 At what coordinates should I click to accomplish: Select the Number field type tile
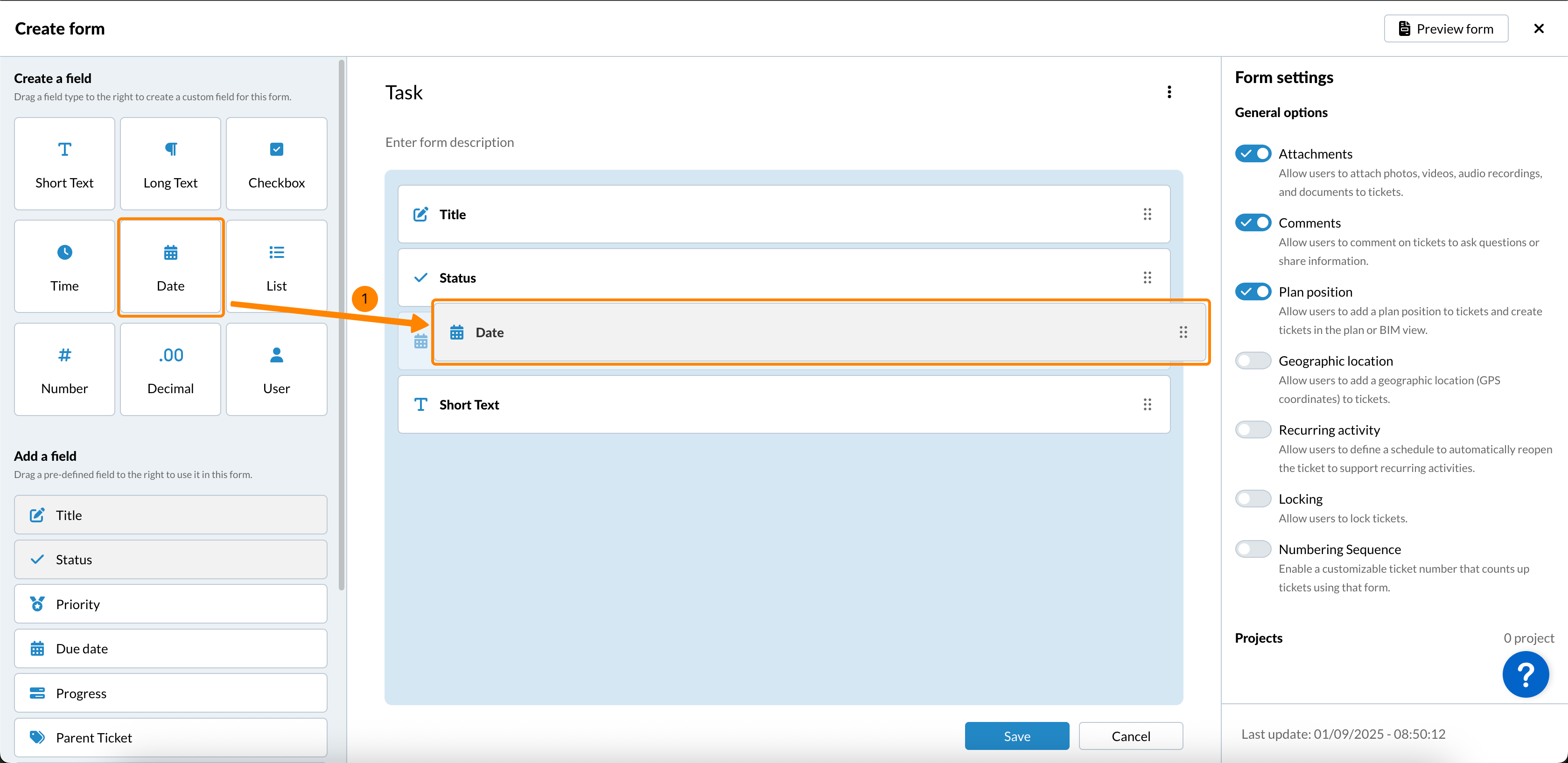click(x=64, y=369)
